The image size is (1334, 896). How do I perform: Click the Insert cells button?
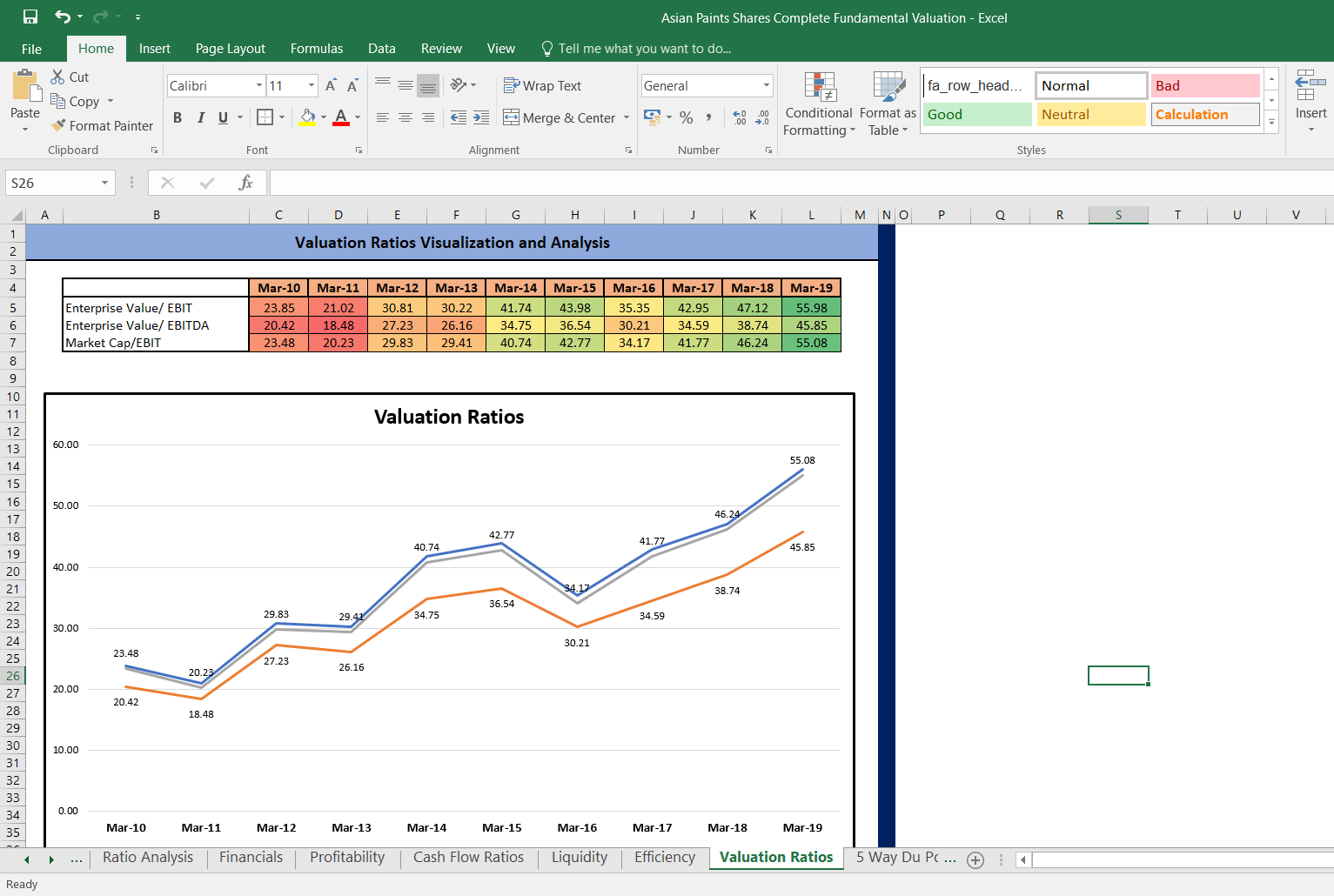[x=1311, y=102]
